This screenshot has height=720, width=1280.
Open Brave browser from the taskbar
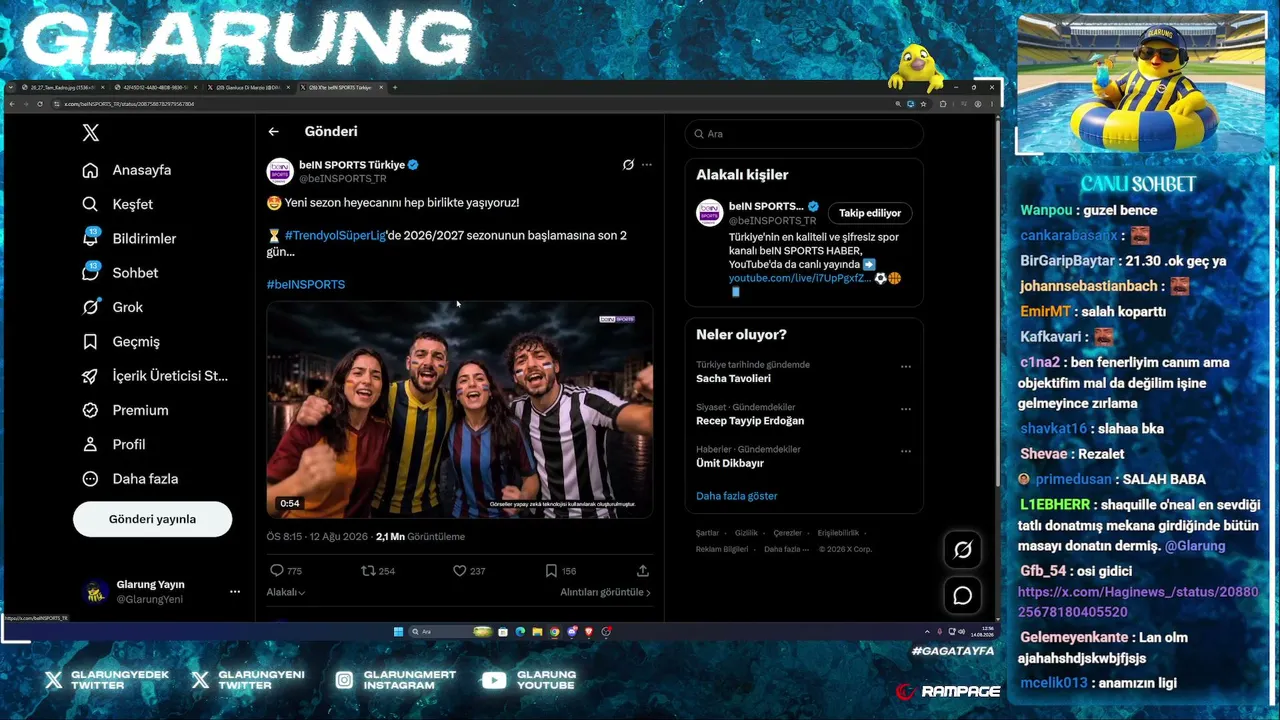[x=589, y=632]
